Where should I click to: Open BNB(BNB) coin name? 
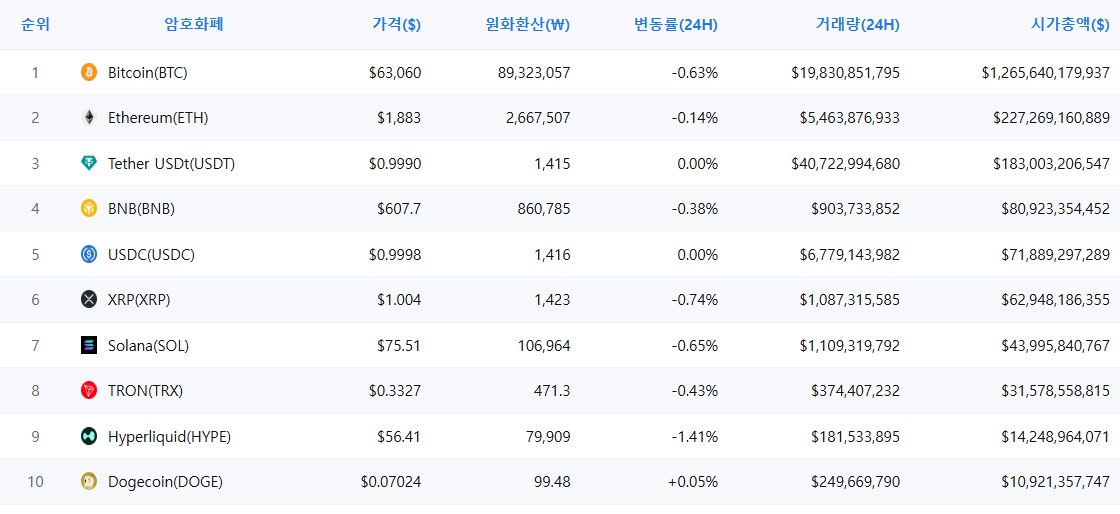pos(141,209)
